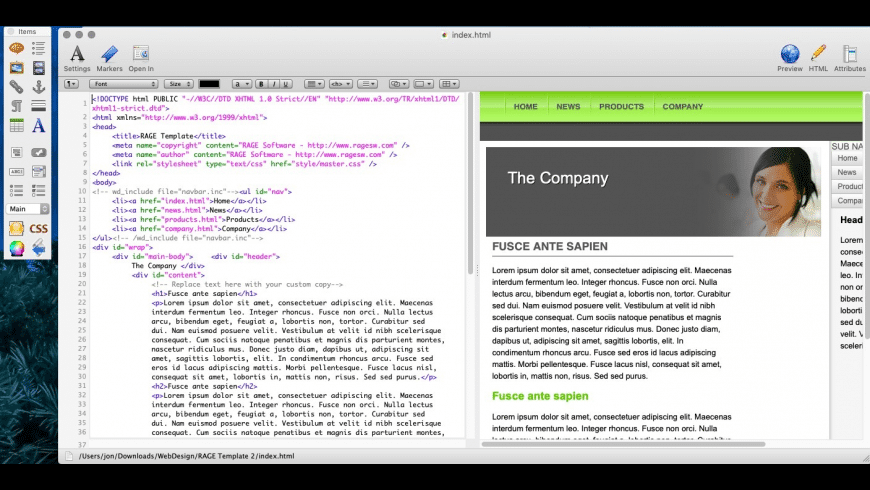Click HOME in the preview navigation bar
This screenshot has height=490, width=870.
pos(525,107)
